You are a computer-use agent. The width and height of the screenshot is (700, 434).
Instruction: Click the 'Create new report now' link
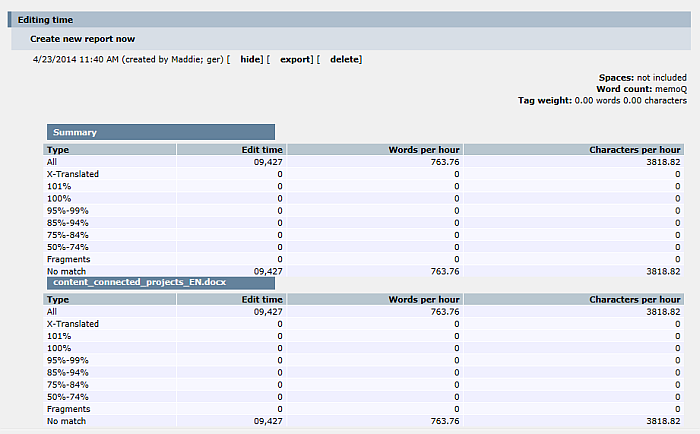[x=83, y=39]
